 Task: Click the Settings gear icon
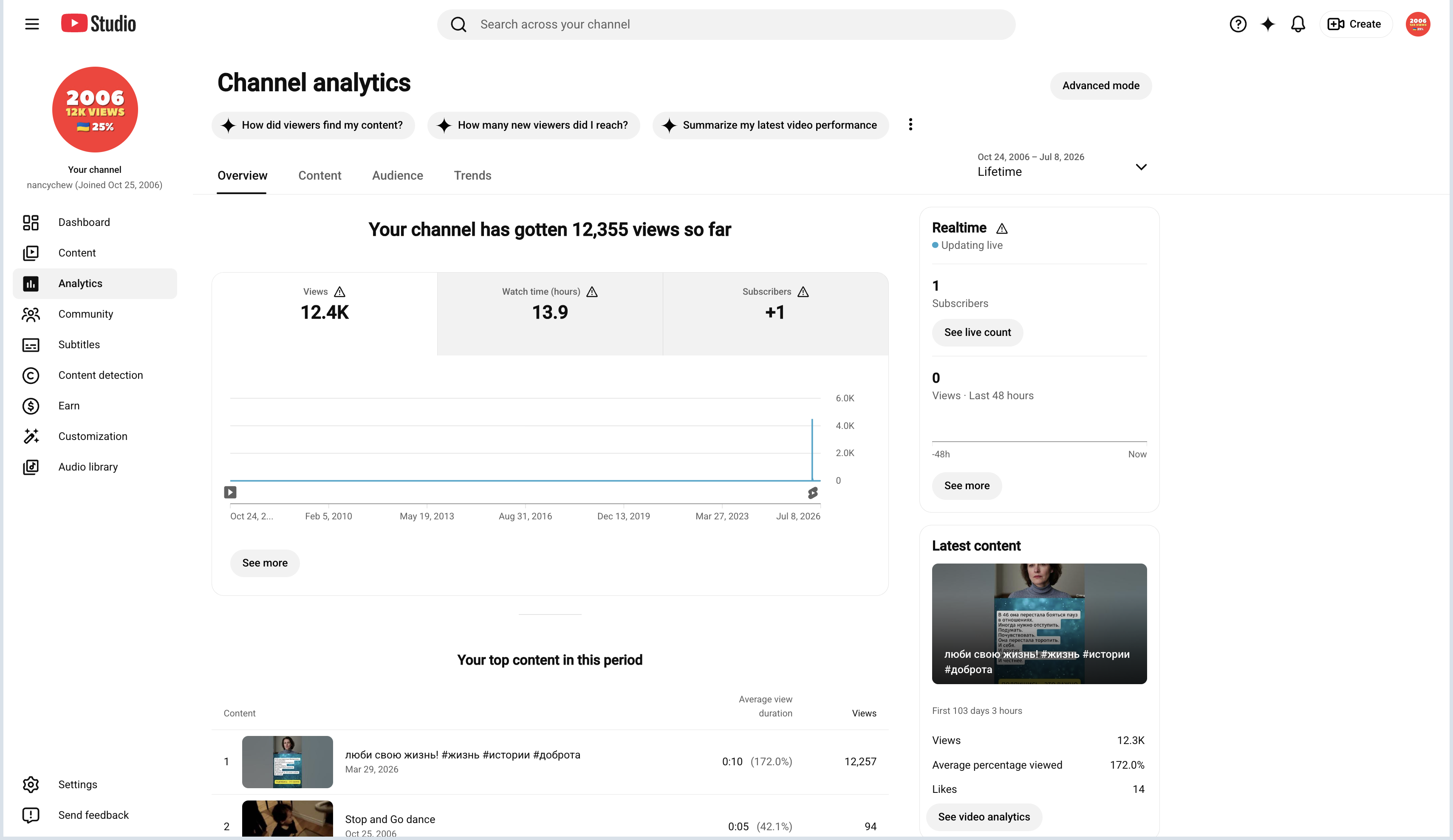click(x=31, y=785)
